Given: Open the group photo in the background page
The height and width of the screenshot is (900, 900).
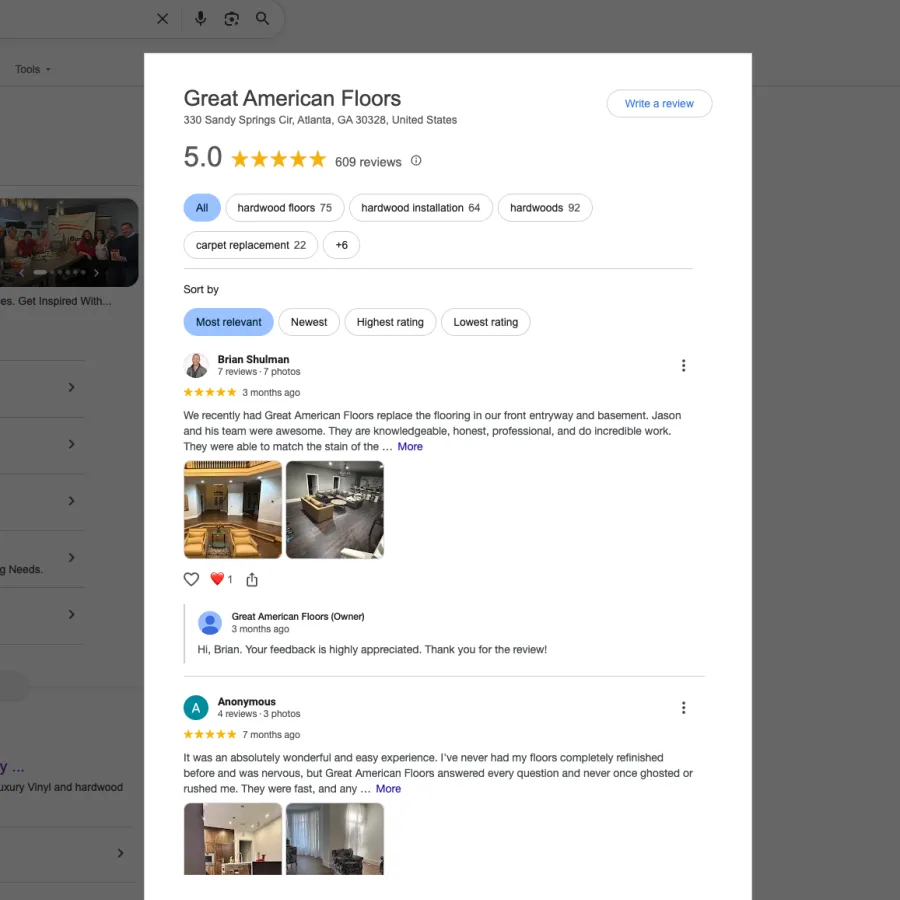Looking at the screenshot, I should pyautogui.click(x=69, y=242).
